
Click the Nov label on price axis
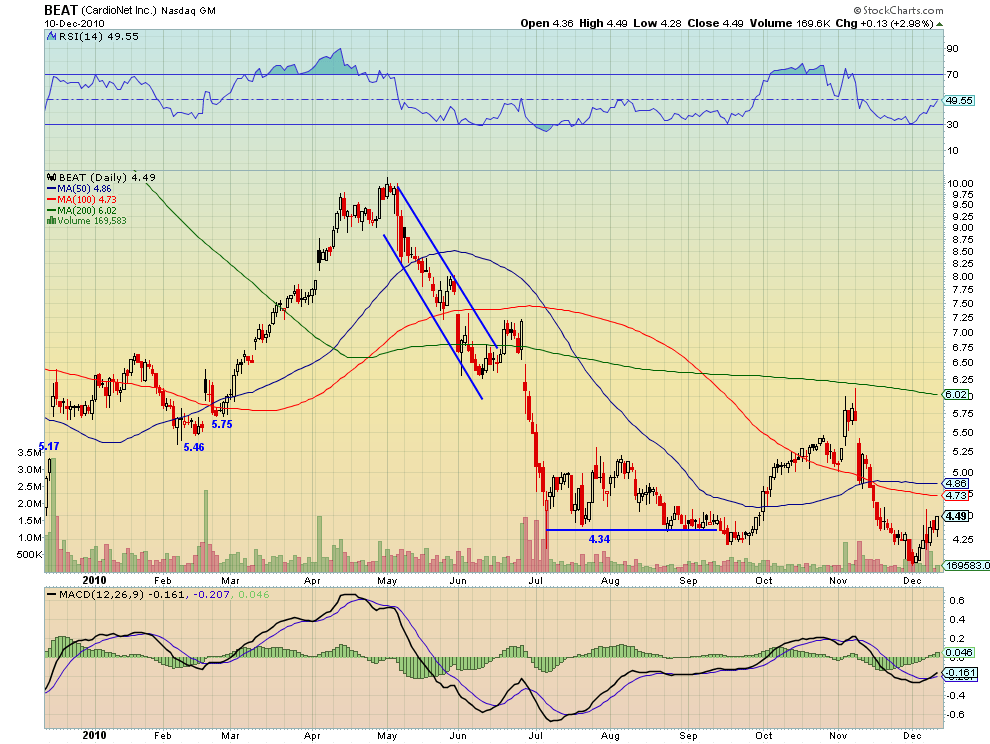coord(838,580)
